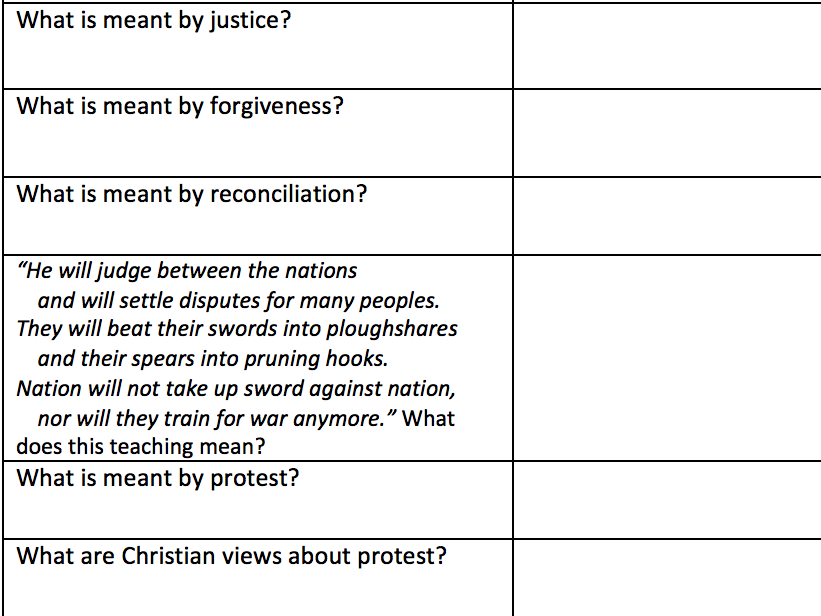821x616 pixels.
Task: Click the line 'nor will they train for war anymore.'
Action: 217,419
